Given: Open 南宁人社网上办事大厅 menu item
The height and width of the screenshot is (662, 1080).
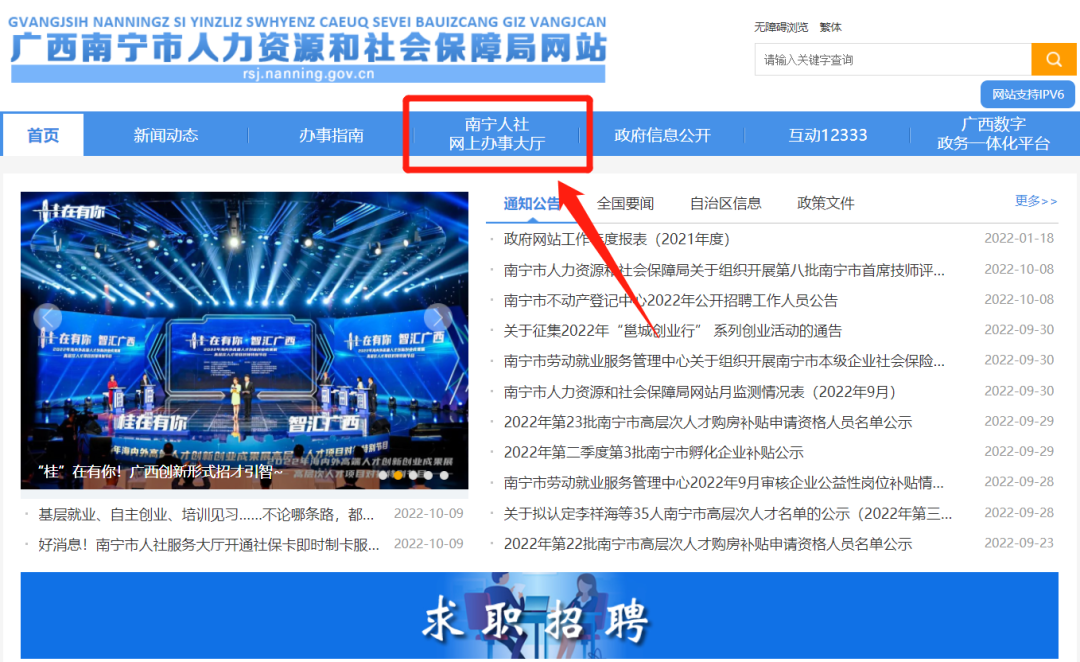Looking at the screenshot, I should [x=497, y=134].
